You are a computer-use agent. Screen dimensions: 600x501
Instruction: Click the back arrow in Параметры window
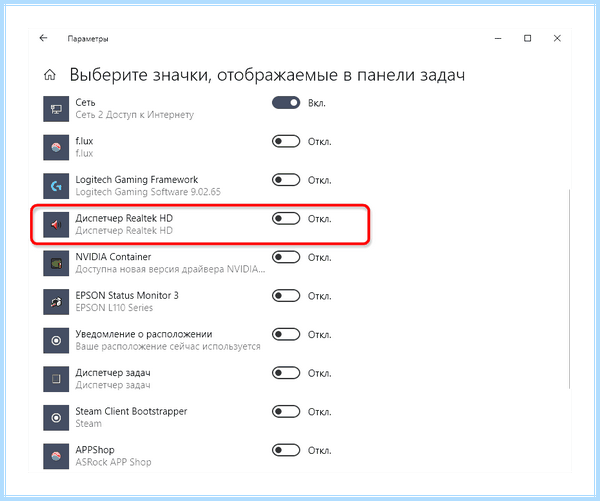[43, 38]
